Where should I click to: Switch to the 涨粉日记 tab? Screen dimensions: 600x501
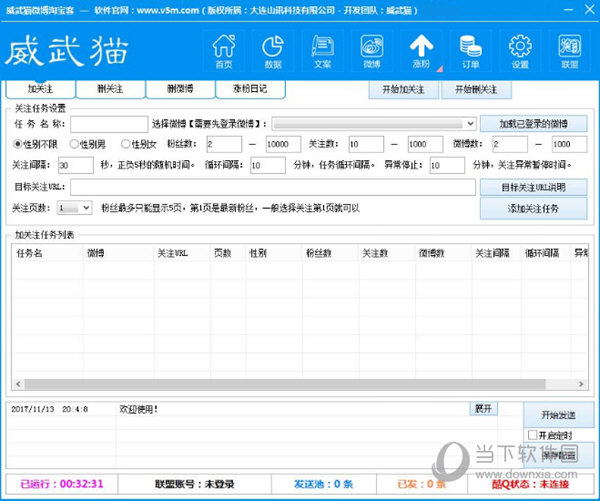pos(250,89)
